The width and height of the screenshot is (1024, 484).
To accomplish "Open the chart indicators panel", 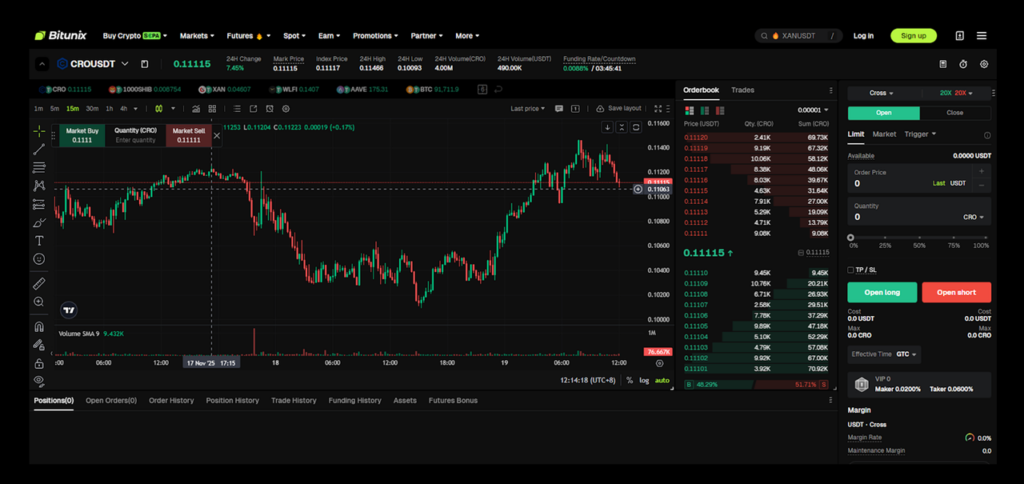I will click(x=196, y=108).
